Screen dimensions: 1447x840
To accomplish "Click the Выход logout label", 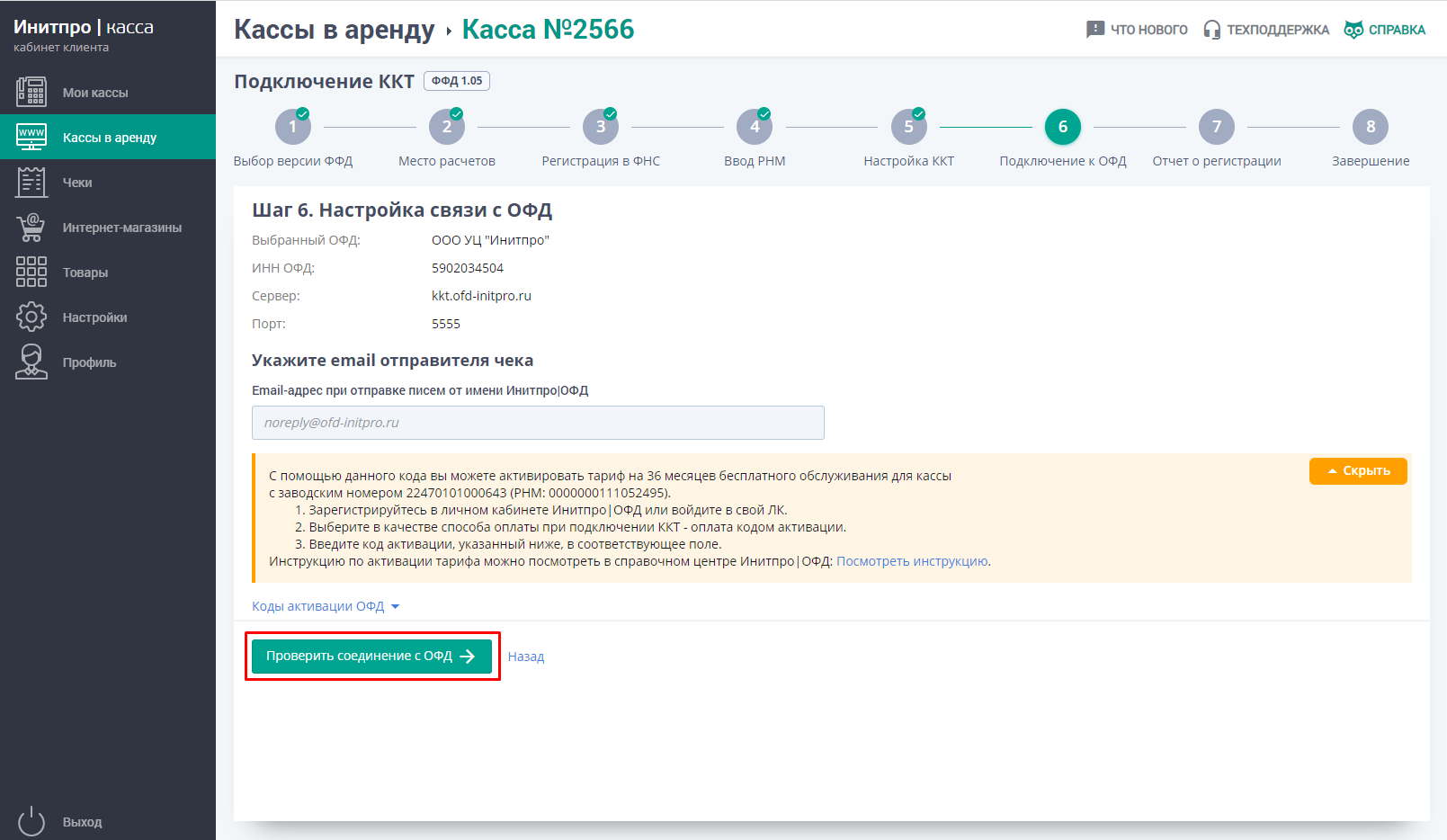I will (x=83, y=822).
